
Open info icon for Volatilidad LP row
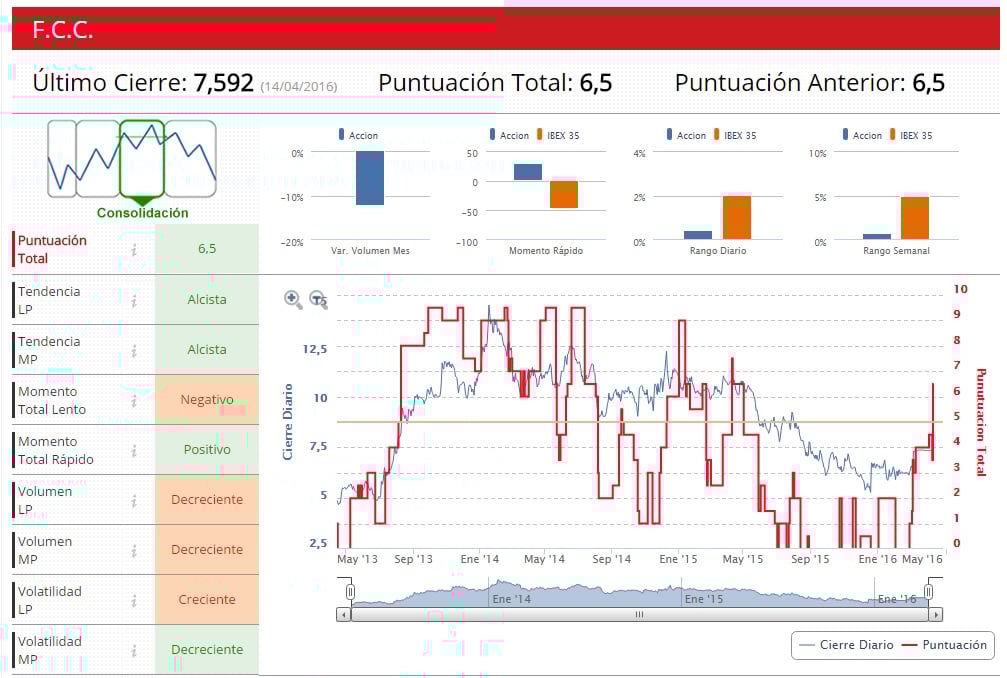(134, 600)
